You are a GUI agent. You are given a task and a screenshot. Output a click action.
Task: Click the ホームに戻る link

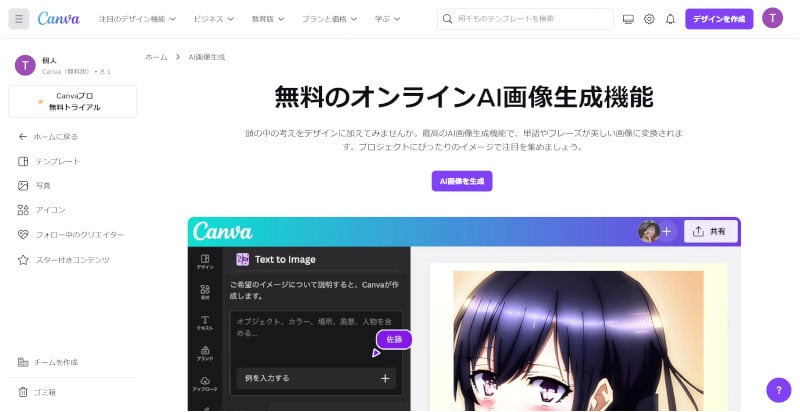pos(56,137)
